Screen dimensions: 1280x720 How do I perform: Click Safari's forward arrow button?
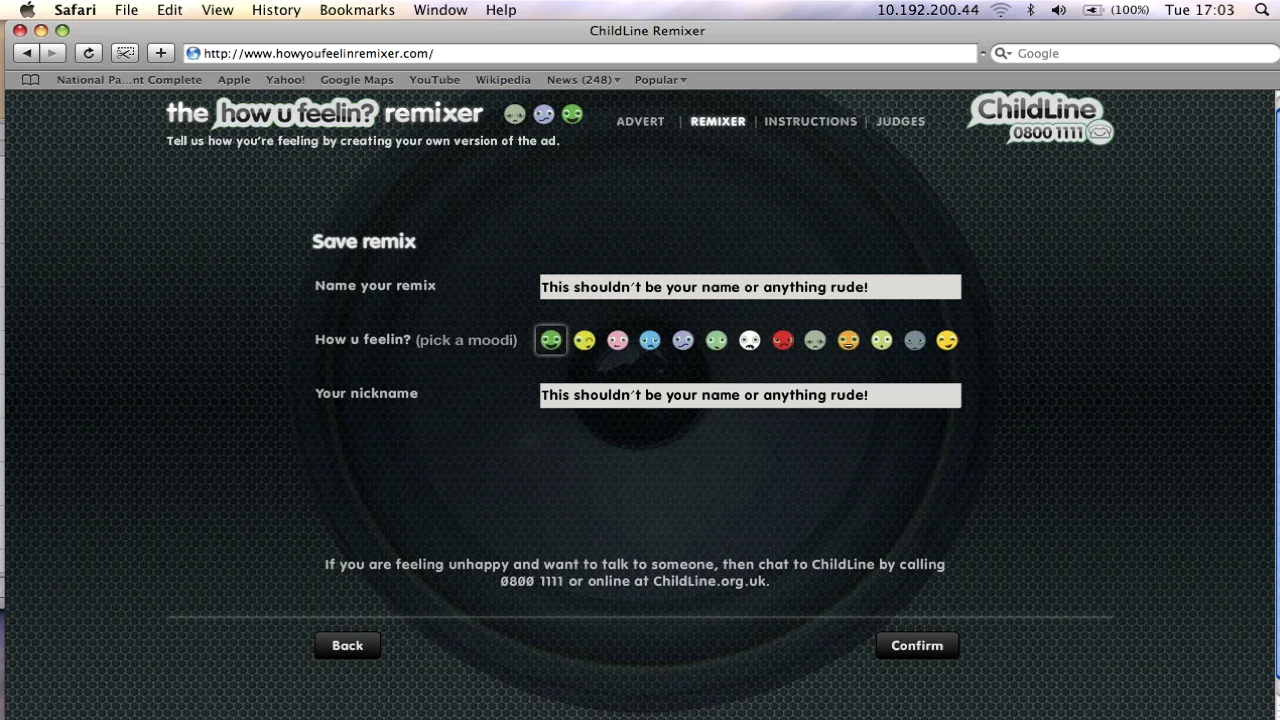pos(53,53)
